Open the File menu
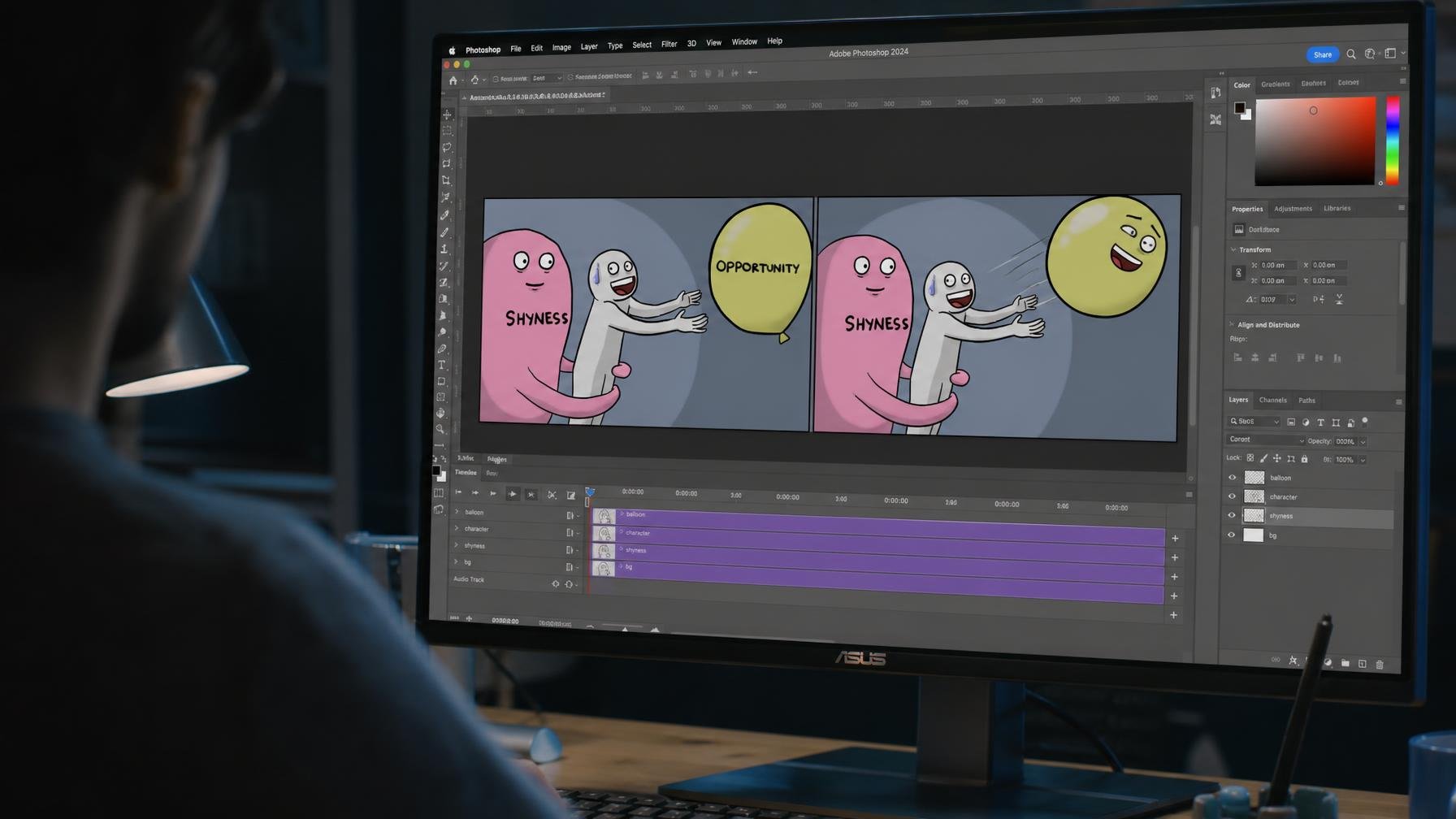 515,49
